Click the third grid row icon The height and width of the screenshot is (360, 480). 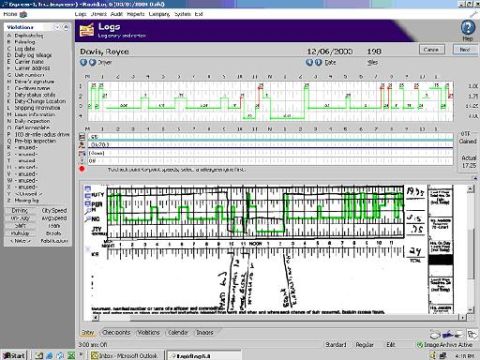(x=82, y=153)
